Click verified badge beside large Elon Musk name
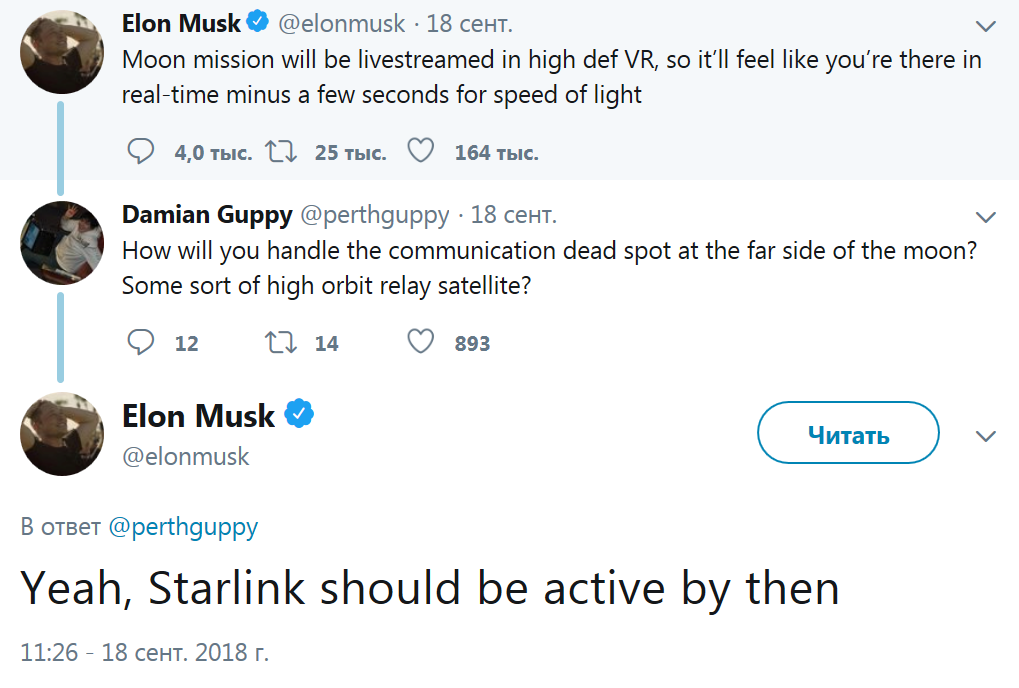1019x688 pixels. [300, 414]
